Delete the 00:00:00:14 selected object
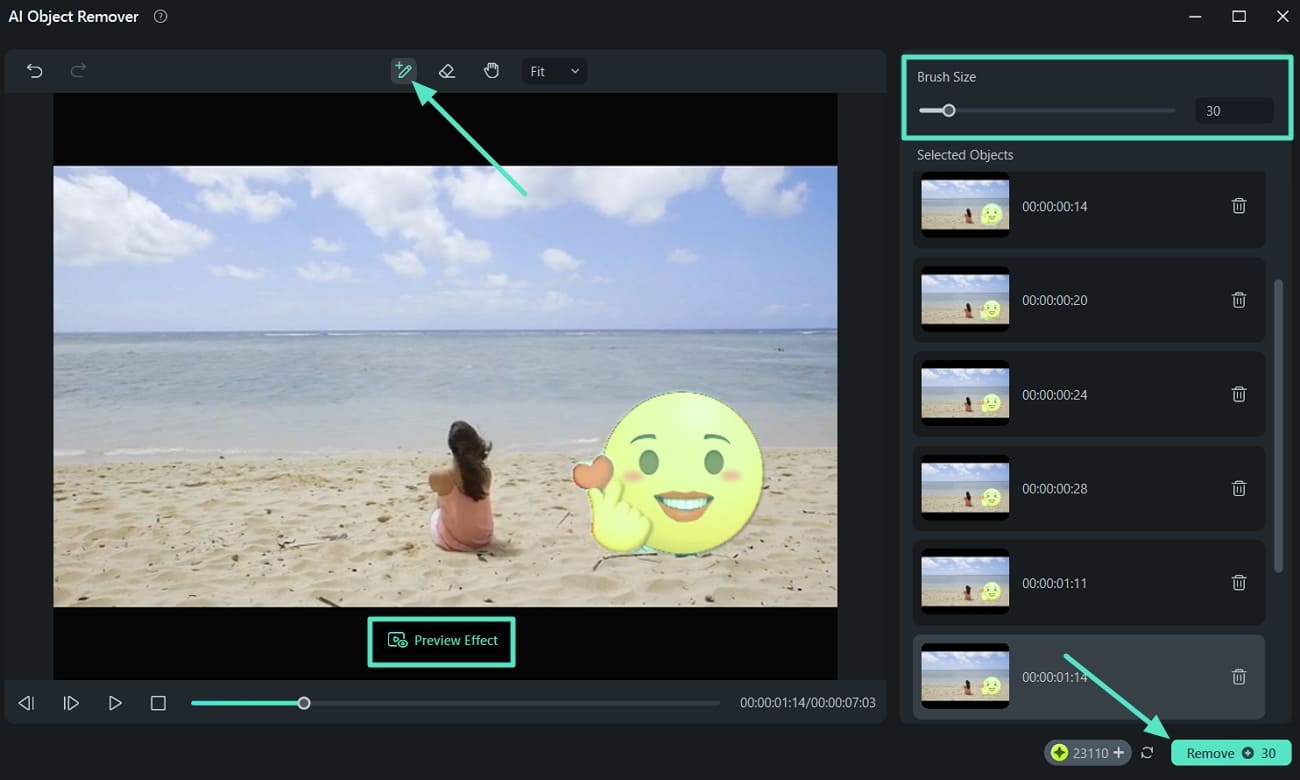Image resolution: width=1300 pixels, height=780 pixels. coord(1238,206)
